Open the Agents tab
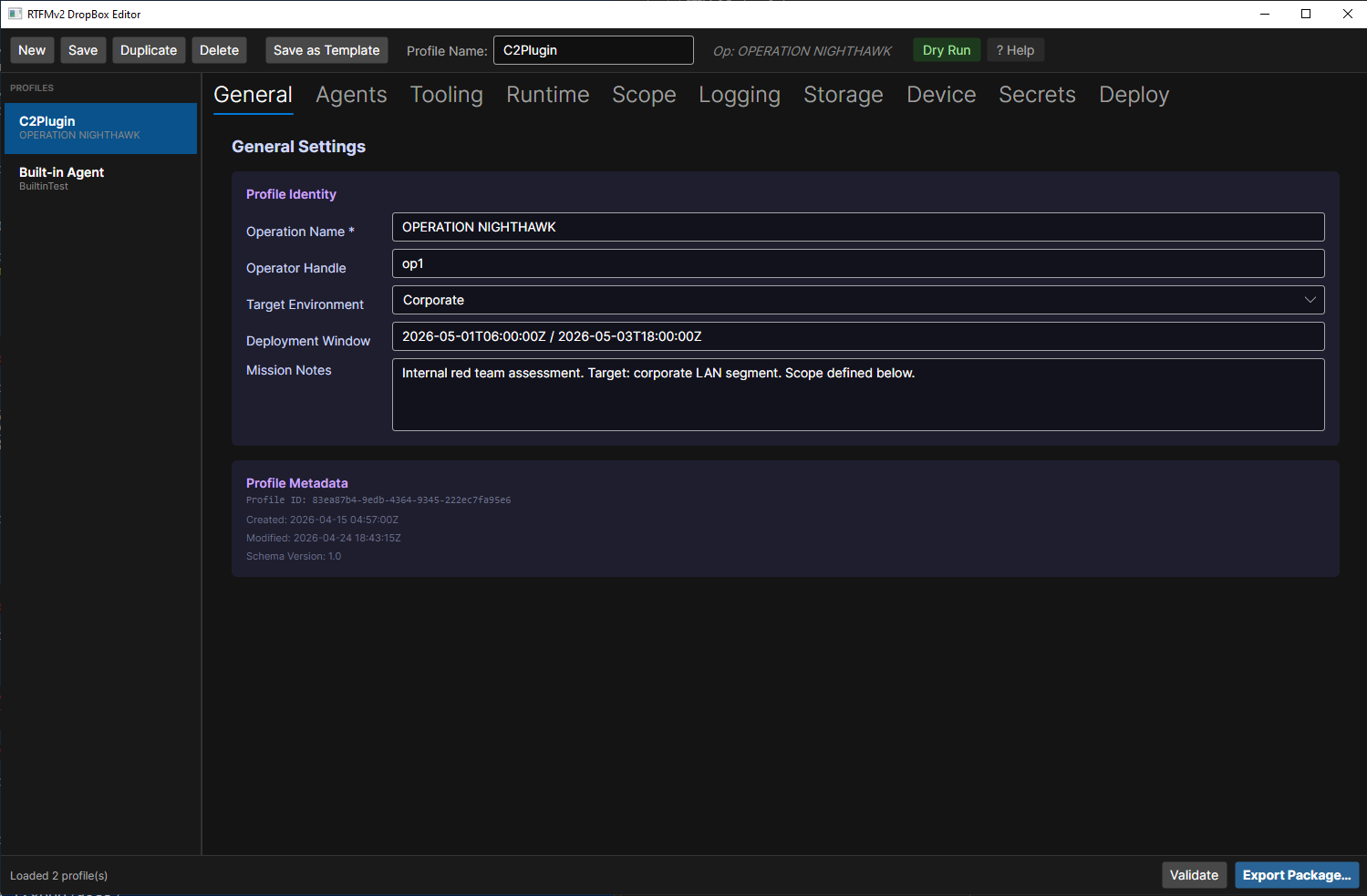This screenshot has height=896, width=1367. 351,95
